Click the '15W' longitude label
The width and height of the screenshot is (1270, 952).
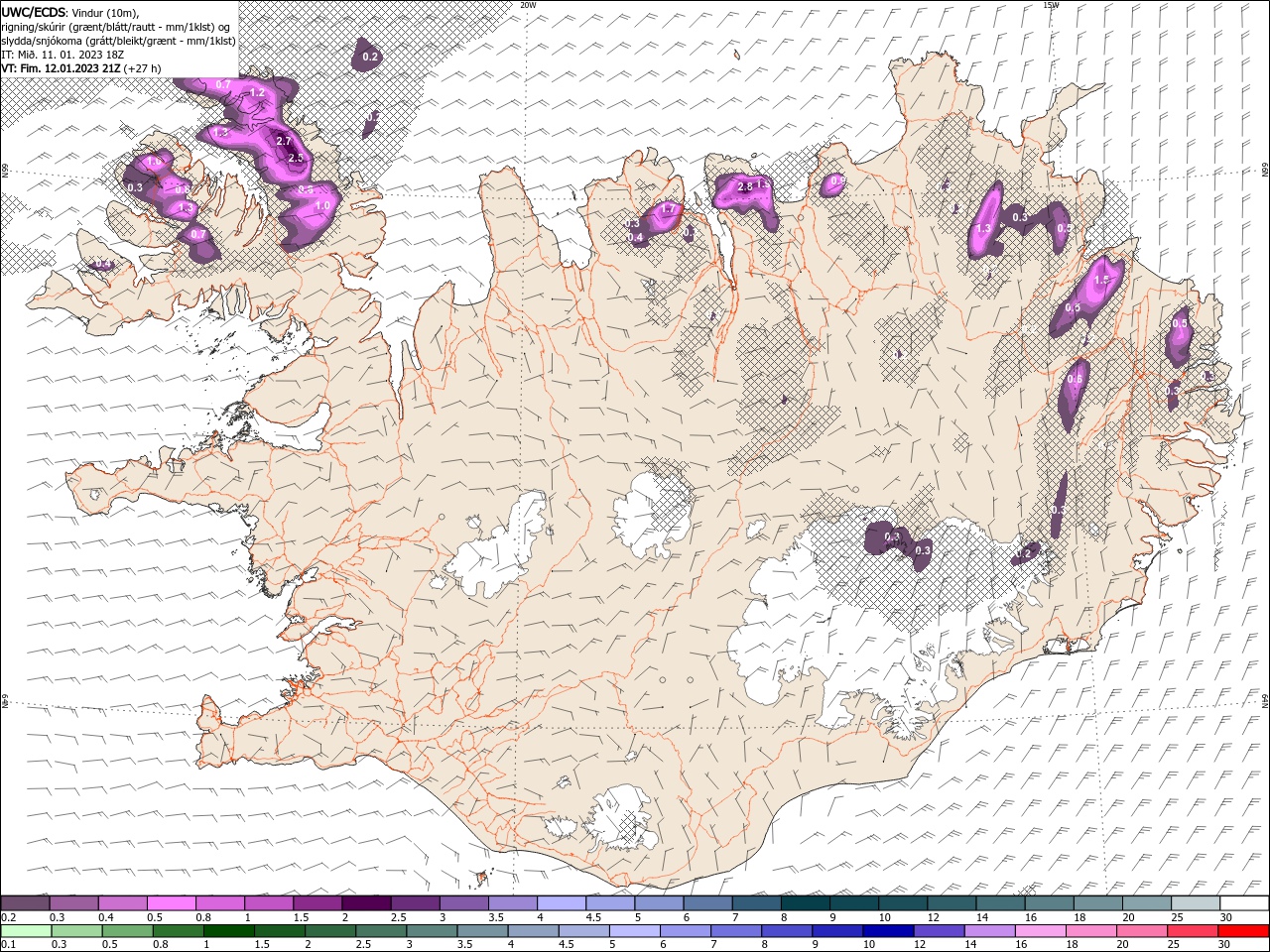pyautogui.click(x=1051, y=5)
